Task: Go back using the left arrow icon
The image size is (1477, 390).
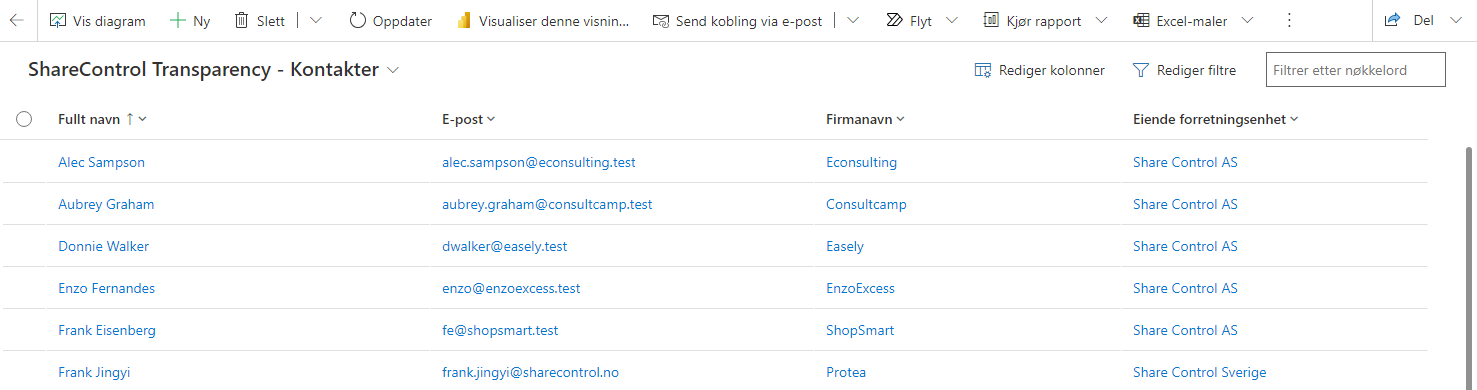Action: point(17,20)
